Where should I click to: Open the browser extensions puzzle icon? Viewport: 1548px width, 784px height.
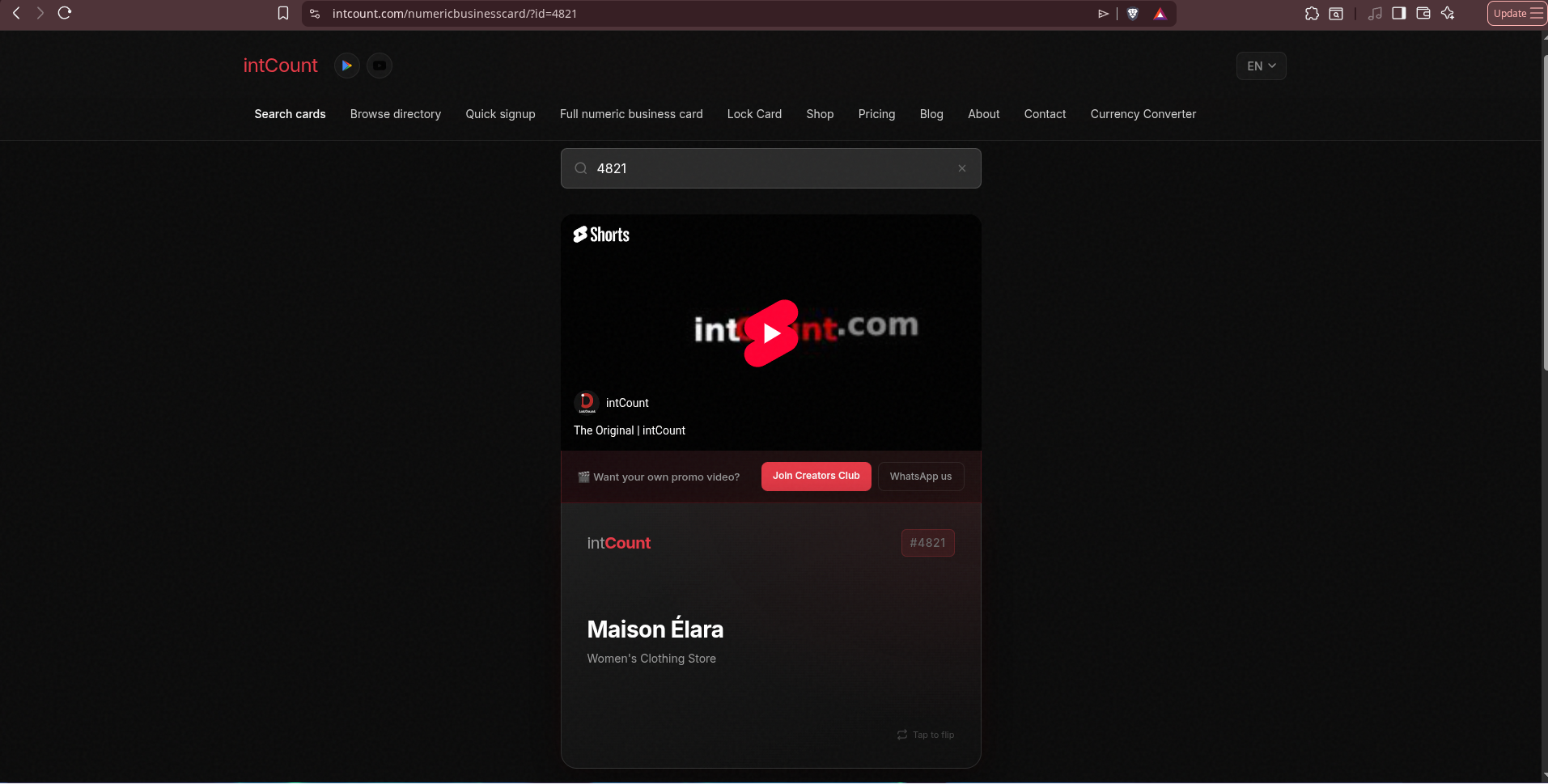pyautogui.click(x=1312, y=13)
